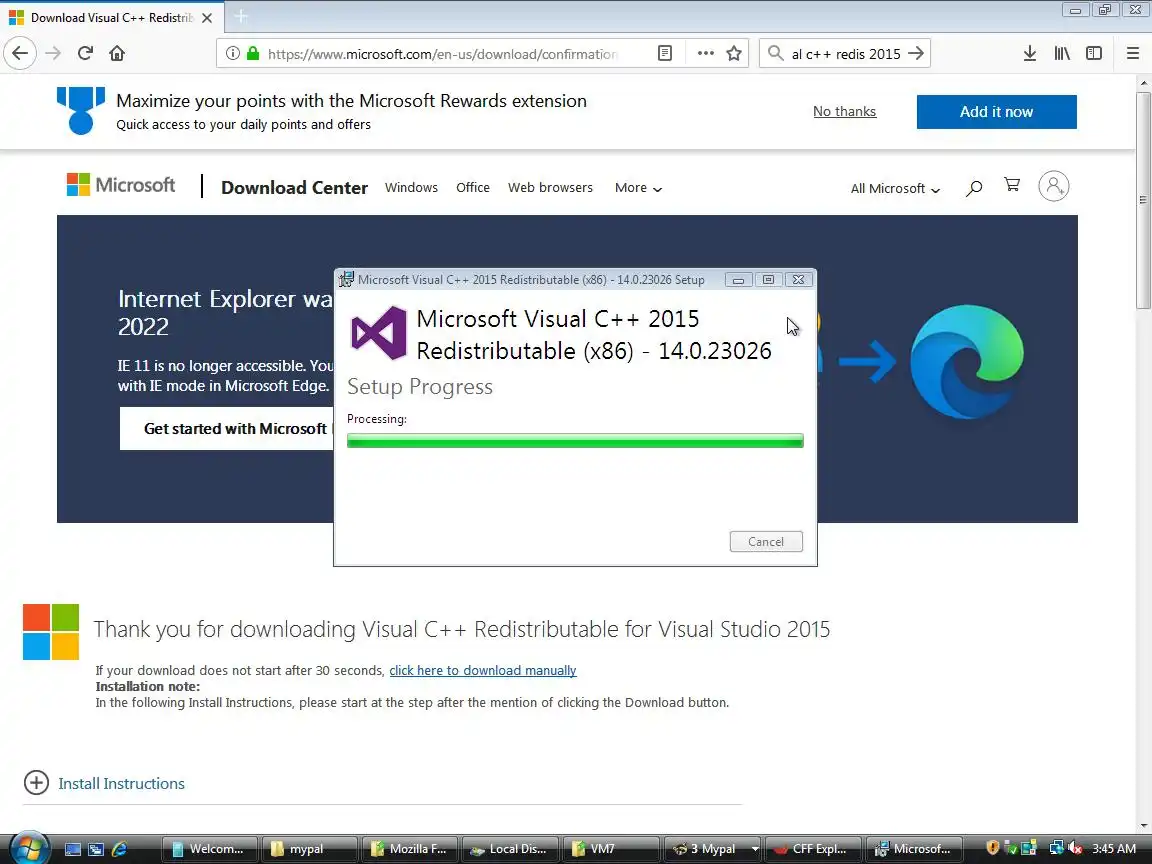Image resolution: width=1152 pixels, height=864 pixels.
Task: Cancel the Visual C++ setup
Action: (766, 541)
